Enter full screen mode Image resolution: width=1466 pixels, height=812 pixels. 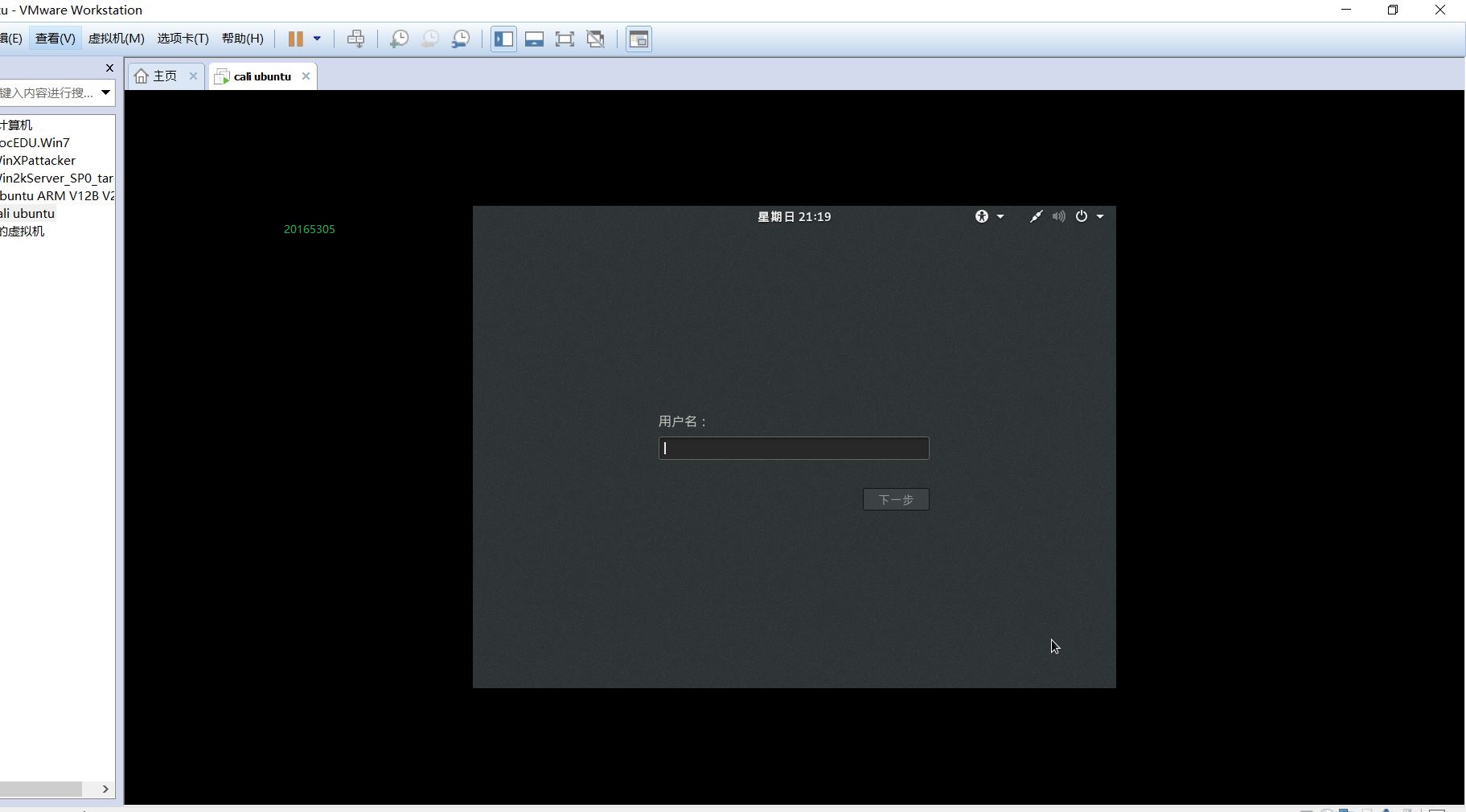(565, 39)
